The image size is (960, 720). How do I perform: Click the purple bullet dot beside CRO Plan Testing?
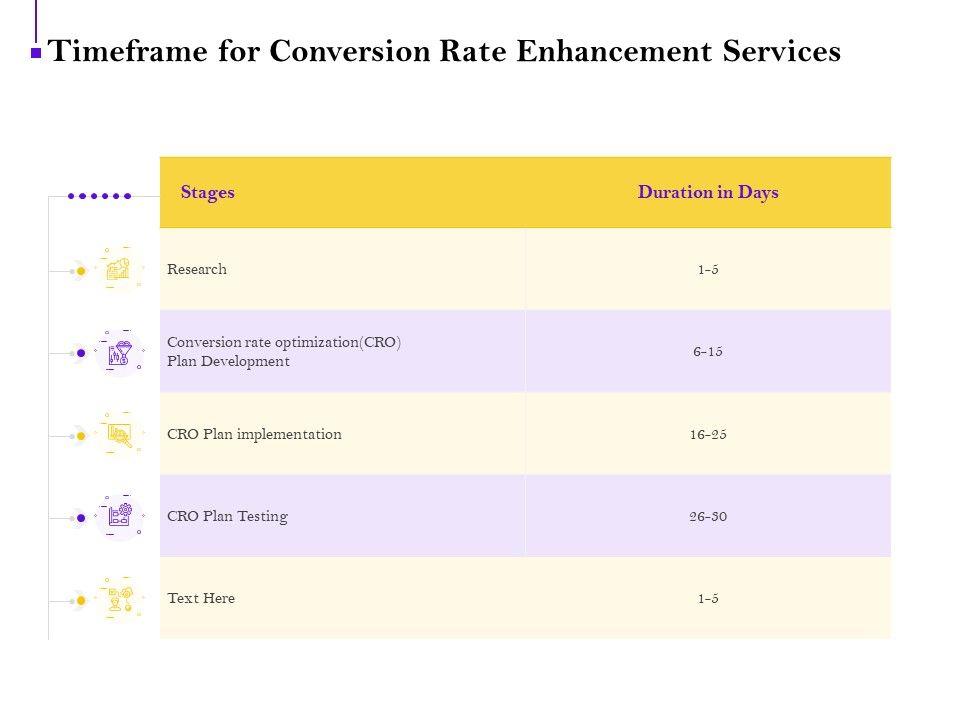(81, 517)
